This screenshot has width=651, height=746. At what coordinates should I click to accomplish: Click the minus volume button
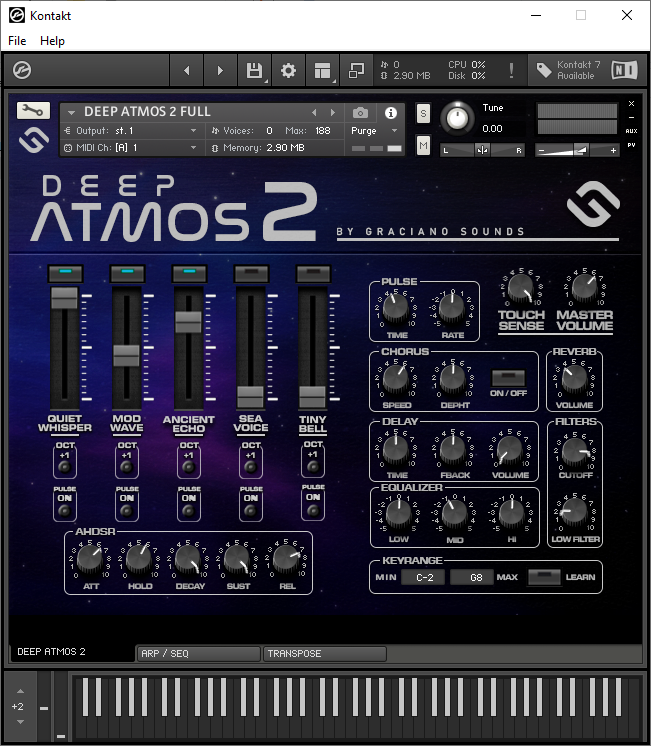pyautogui.click(x=541, y=150)
